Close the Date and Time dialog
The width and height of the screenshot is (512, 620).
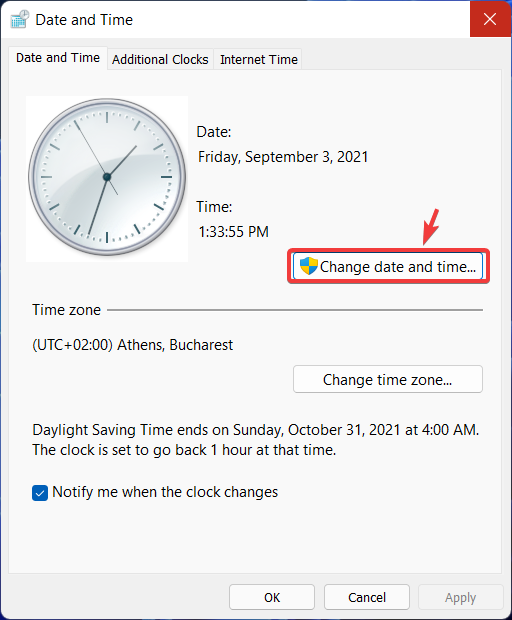(490, 19)
